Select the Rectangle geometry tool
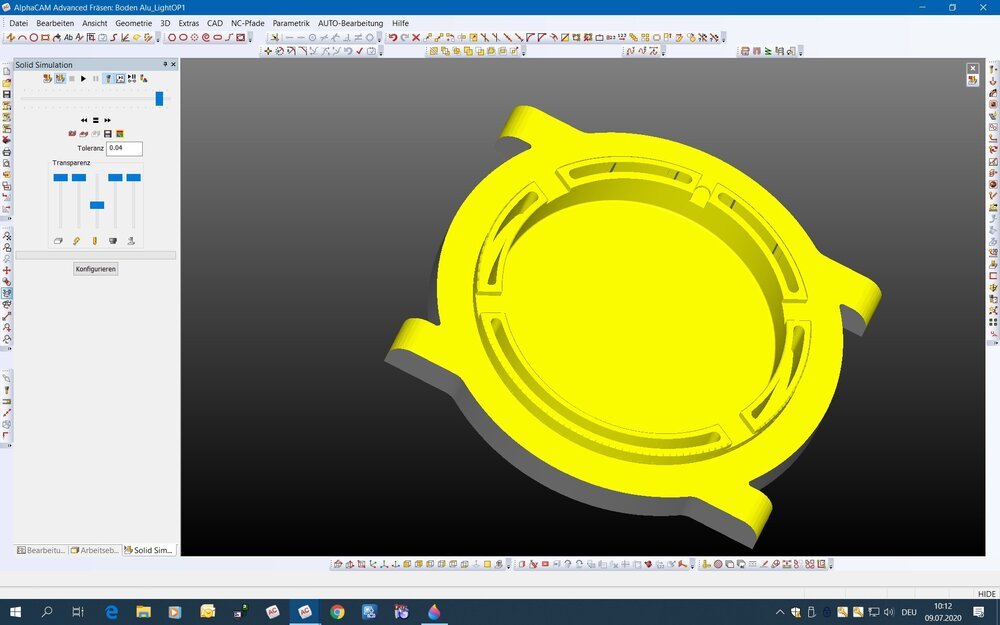Viewport: 1000px width, 625px height. tap(44, 37)
